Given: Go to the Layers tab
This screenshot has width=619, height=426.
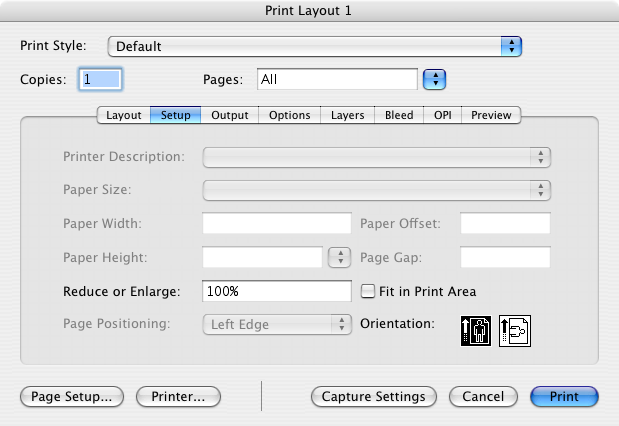Looking at the screenshot, I should click(x=348, y=115).
